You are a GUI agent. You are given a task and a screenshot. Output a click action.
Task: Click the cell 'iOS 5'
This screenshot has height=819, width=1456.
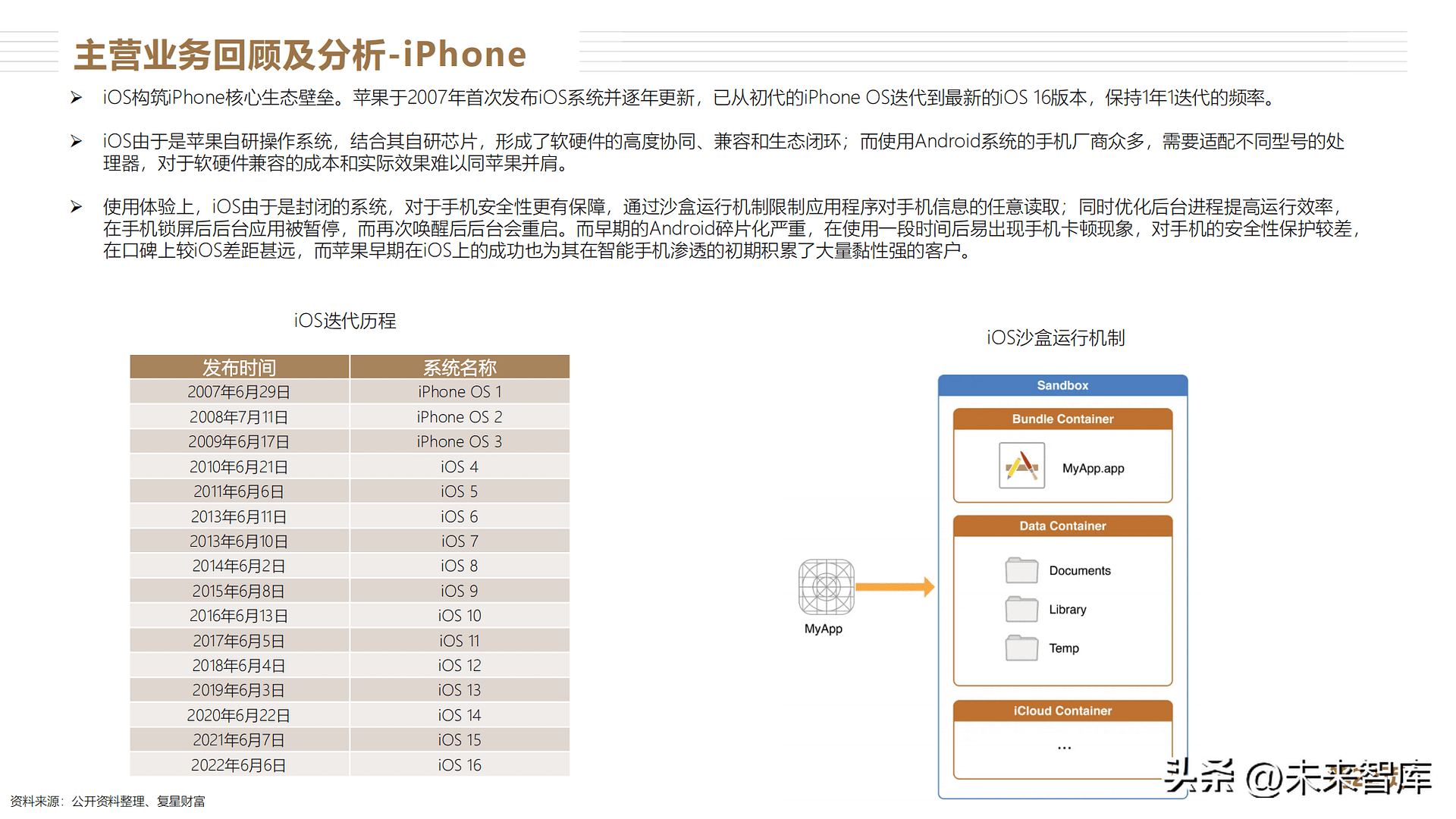point(460,491)
